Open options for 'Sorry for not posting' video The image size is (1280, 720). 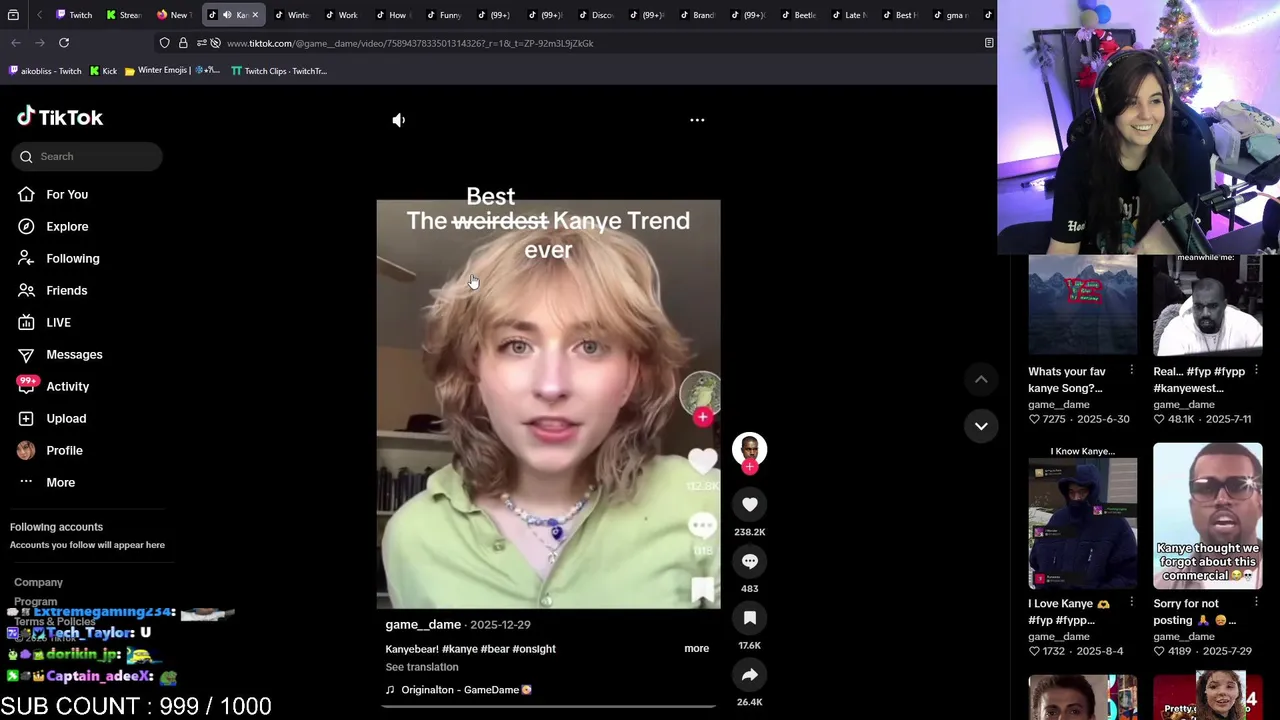(1256, 603)
